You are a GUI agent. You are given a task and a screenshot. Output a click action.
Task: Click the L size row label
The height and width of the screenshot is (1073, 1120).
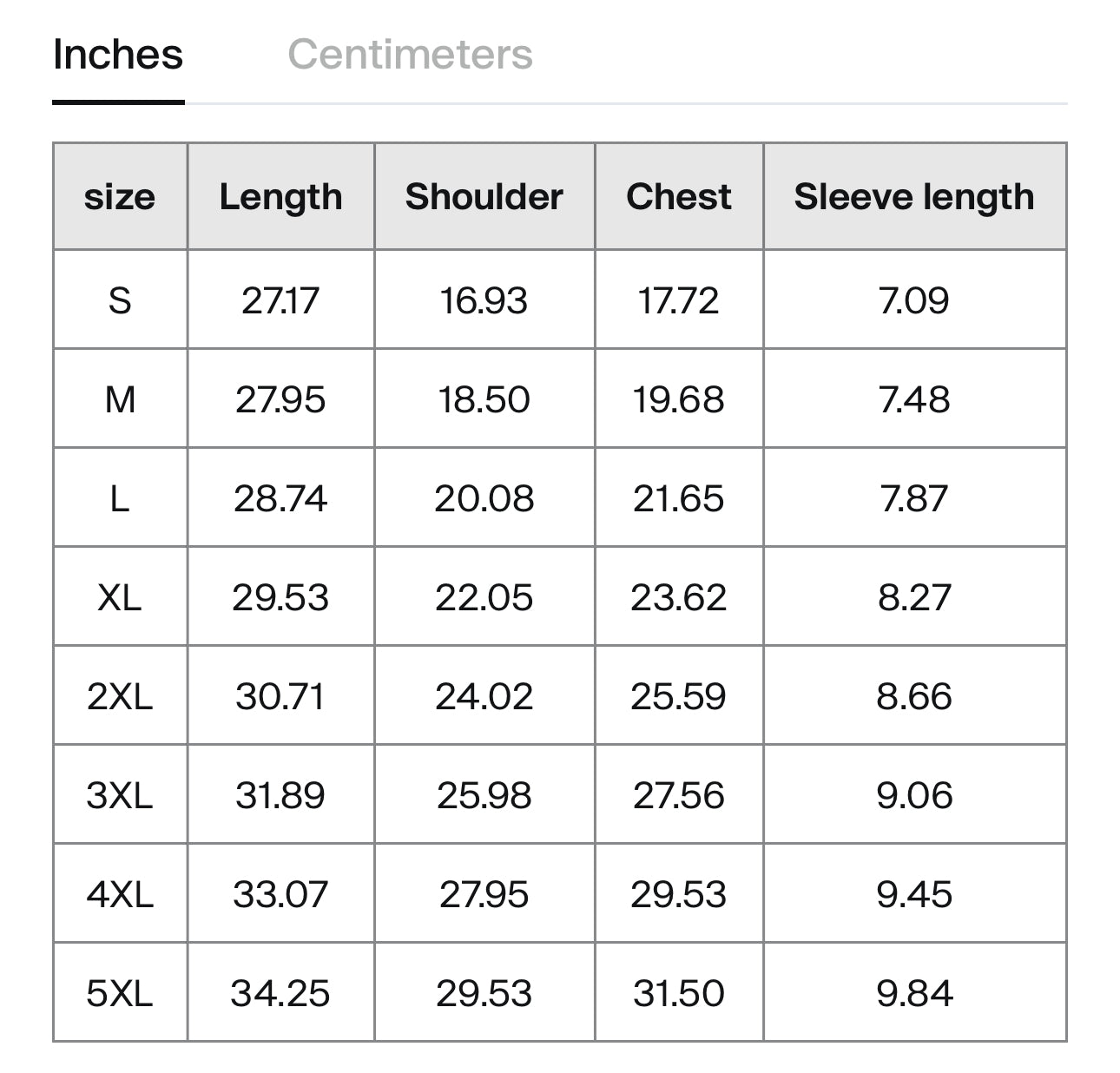pos(120,498)
